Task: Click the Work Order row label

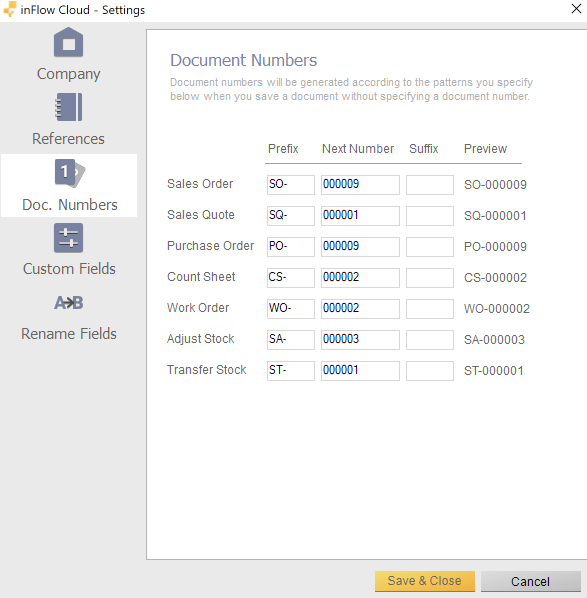Action: point(198,308)
